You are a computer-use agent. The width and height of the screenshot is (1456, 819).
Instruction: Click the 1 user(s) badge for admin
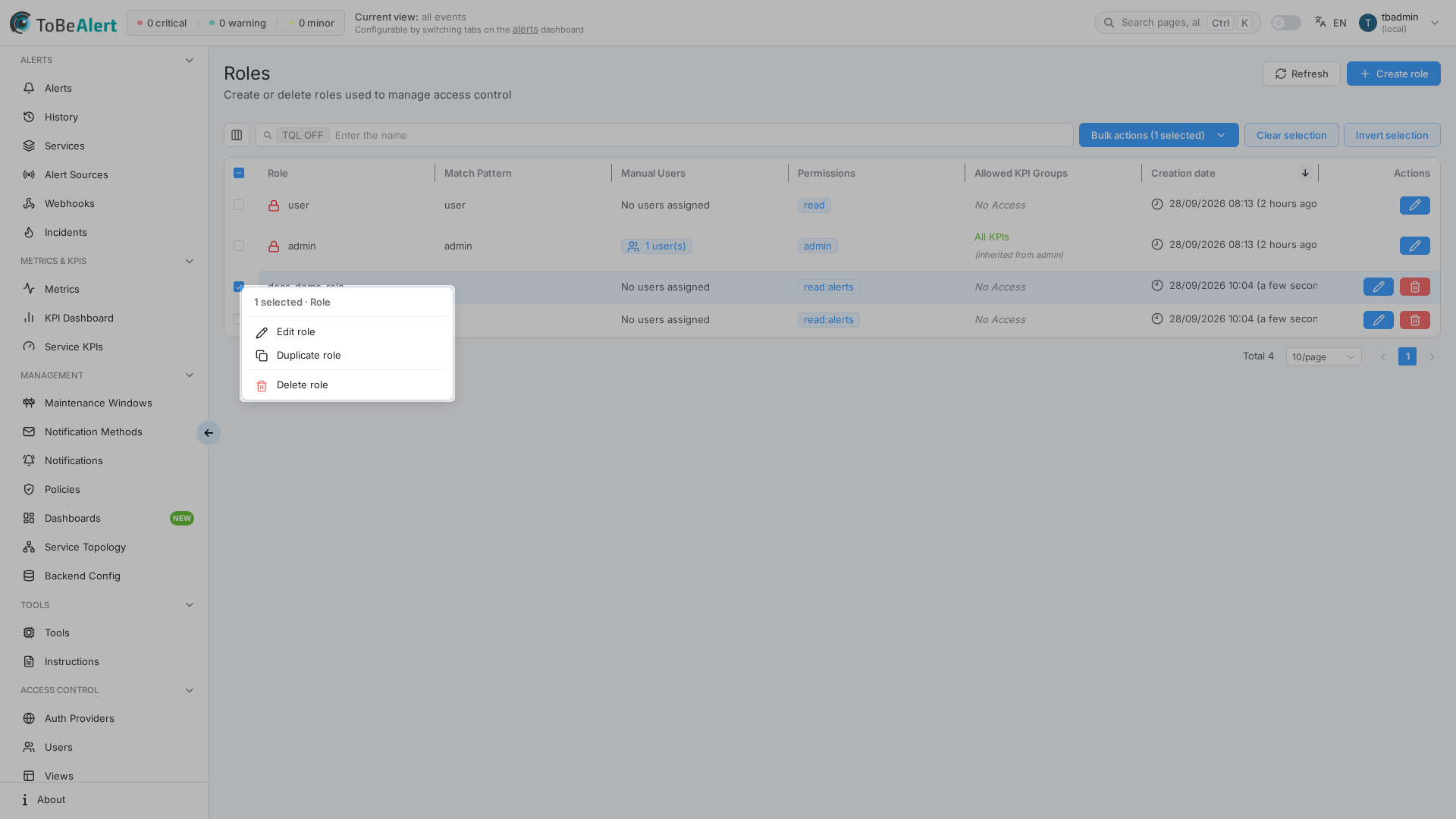[x=656, y=246]
